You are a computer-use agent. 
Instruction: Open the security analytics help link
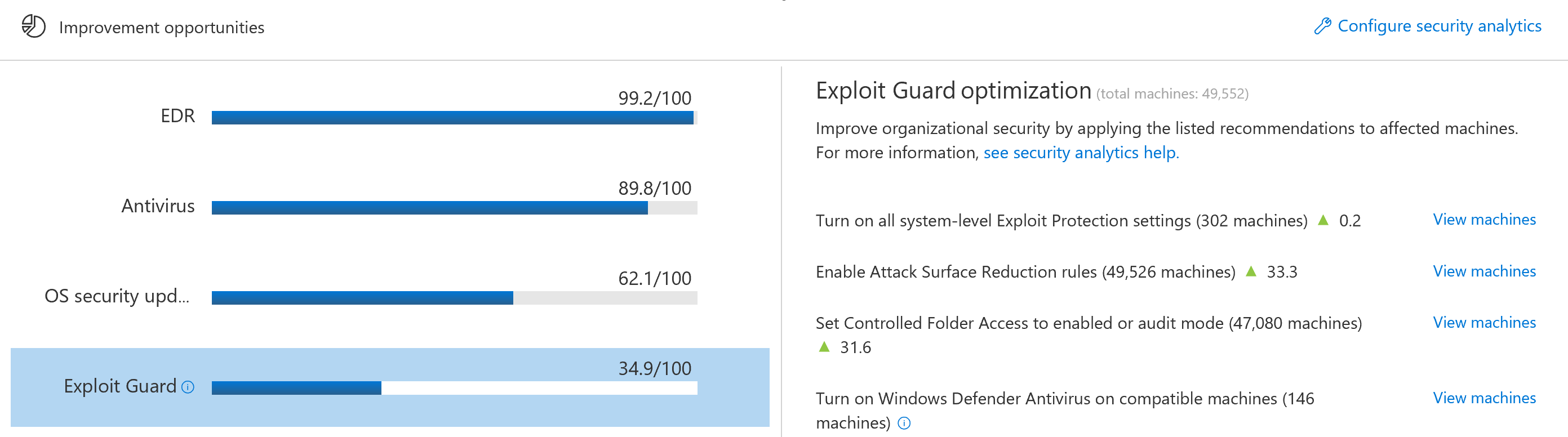1081,152
